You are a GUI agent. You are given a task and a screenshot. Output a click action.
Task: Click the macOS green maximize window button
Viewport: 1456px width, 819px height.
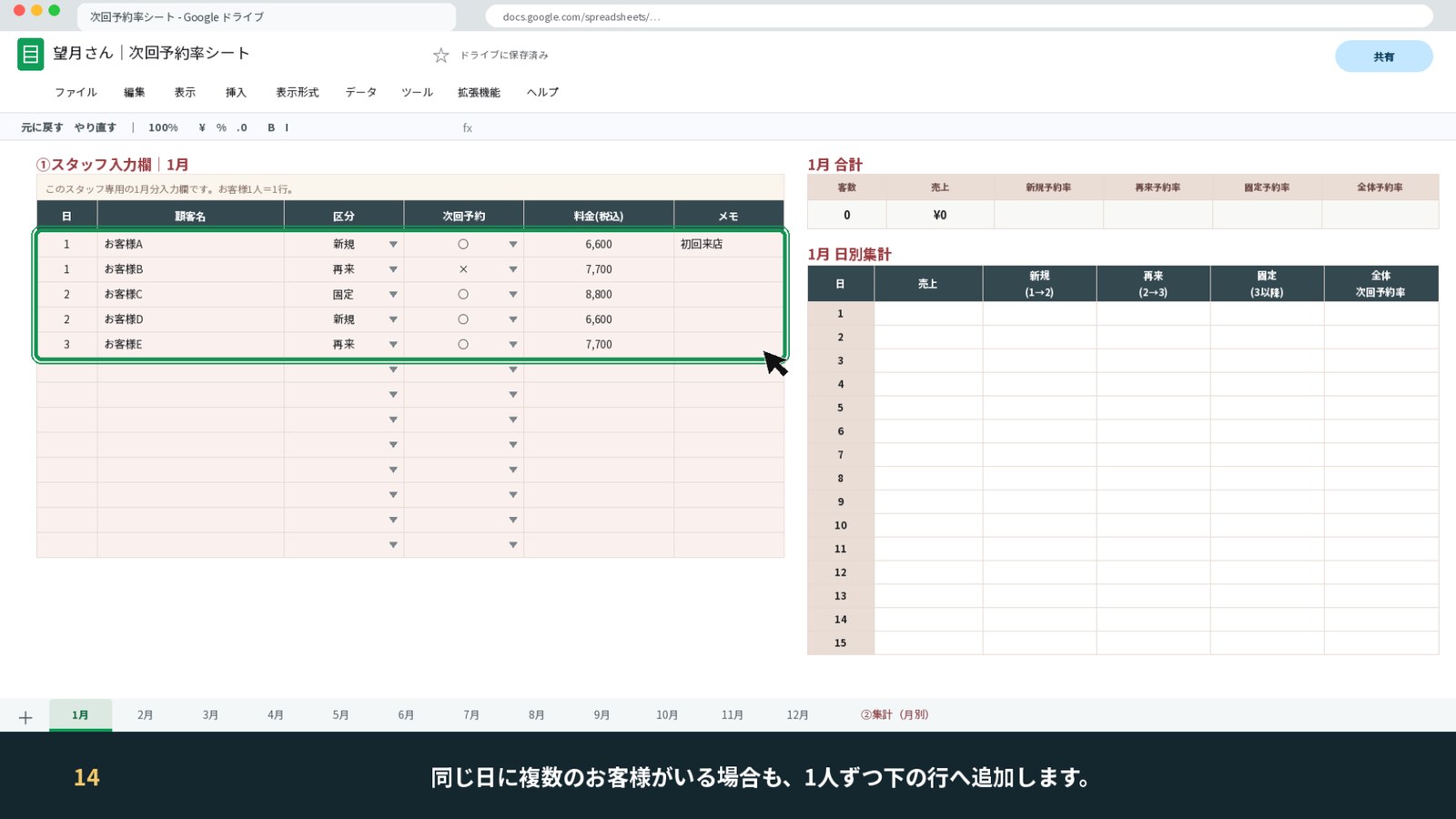55,11
